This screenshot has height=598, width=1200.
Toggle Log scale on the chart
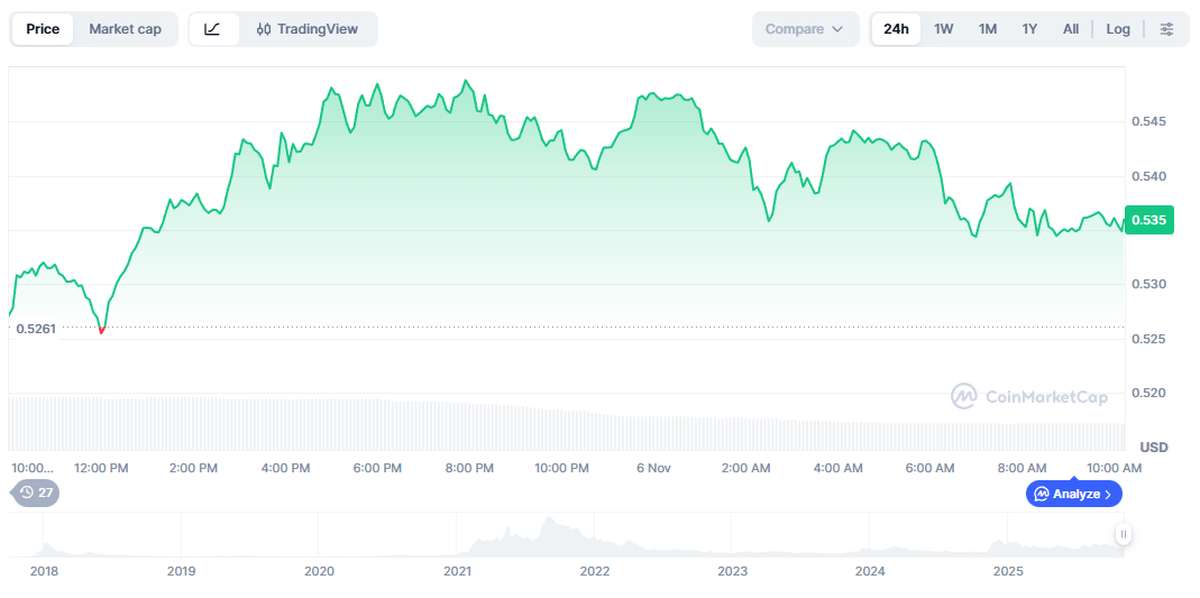[1118, 29]
